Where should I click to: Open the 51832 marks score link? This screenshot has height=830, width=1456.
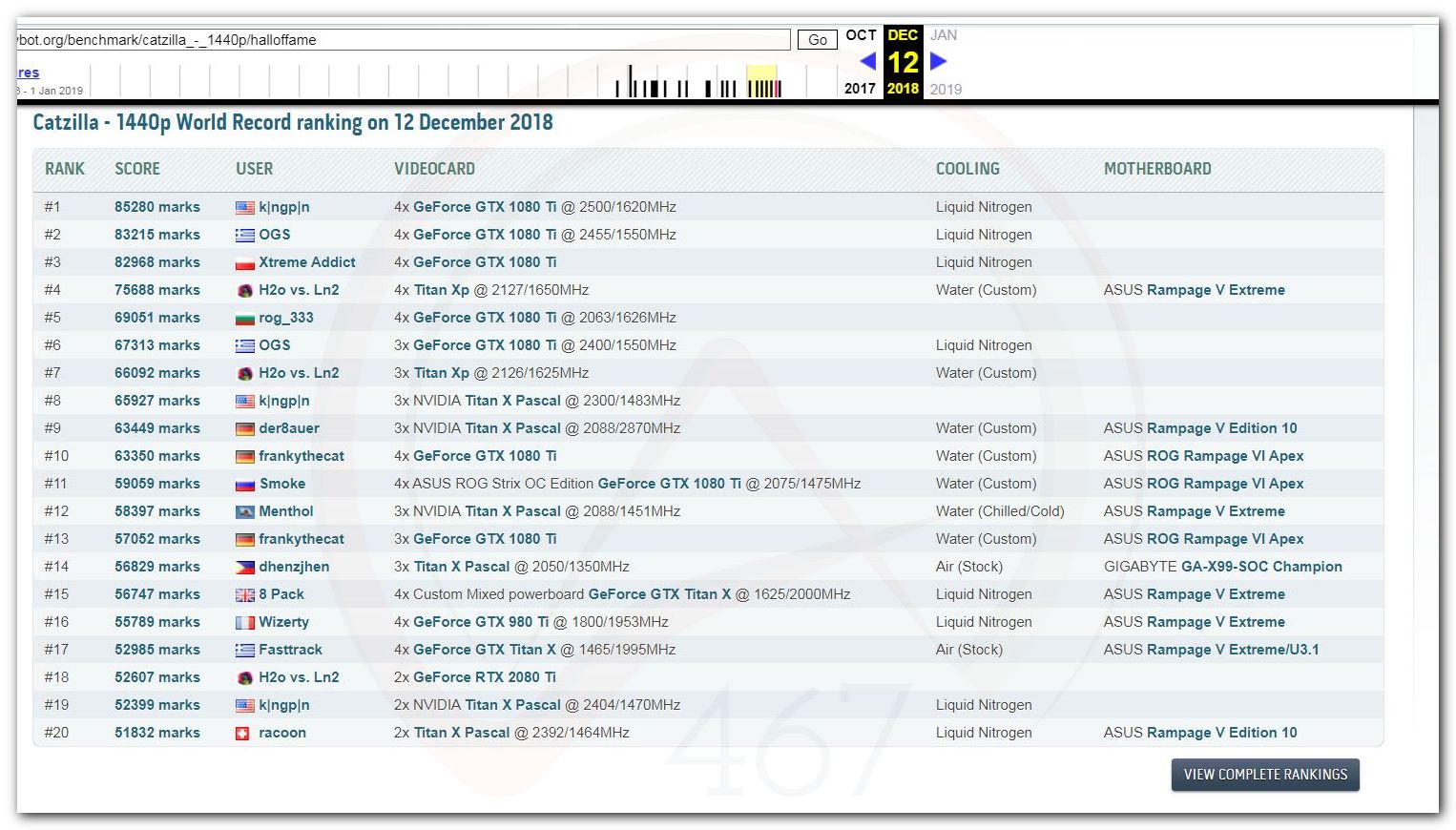pos(157,733)
